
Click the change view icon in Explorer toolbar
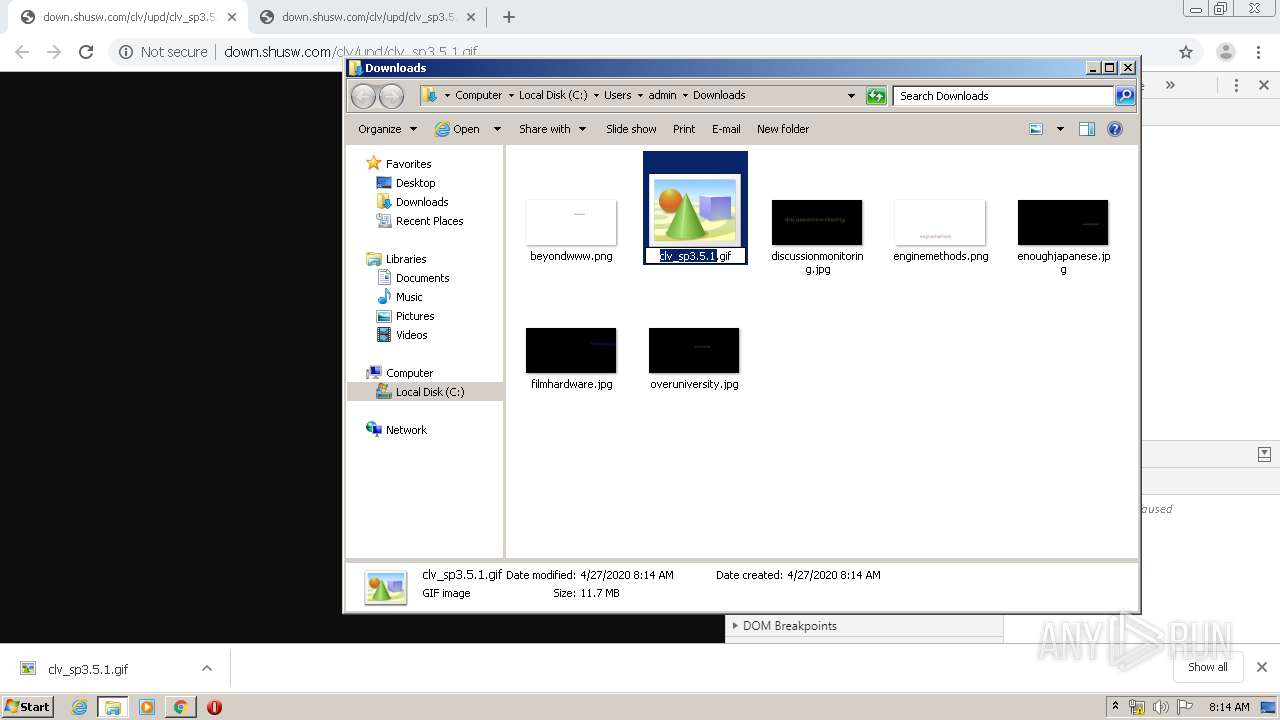pos(1036,129)
